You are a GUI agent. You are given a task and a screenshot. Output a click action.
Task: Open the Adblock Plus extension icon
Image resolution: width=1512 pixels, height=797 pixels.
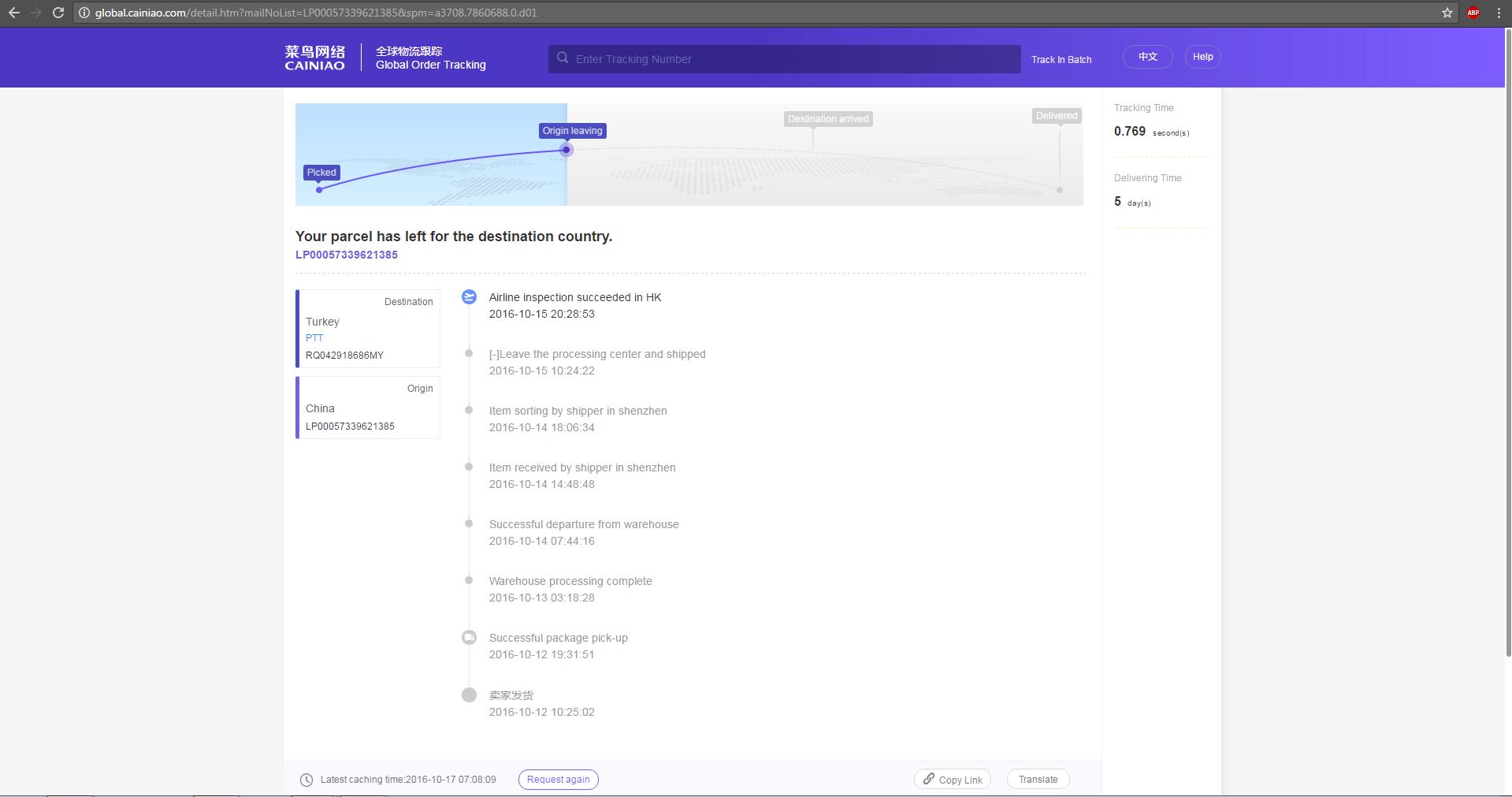(1473, 13)
